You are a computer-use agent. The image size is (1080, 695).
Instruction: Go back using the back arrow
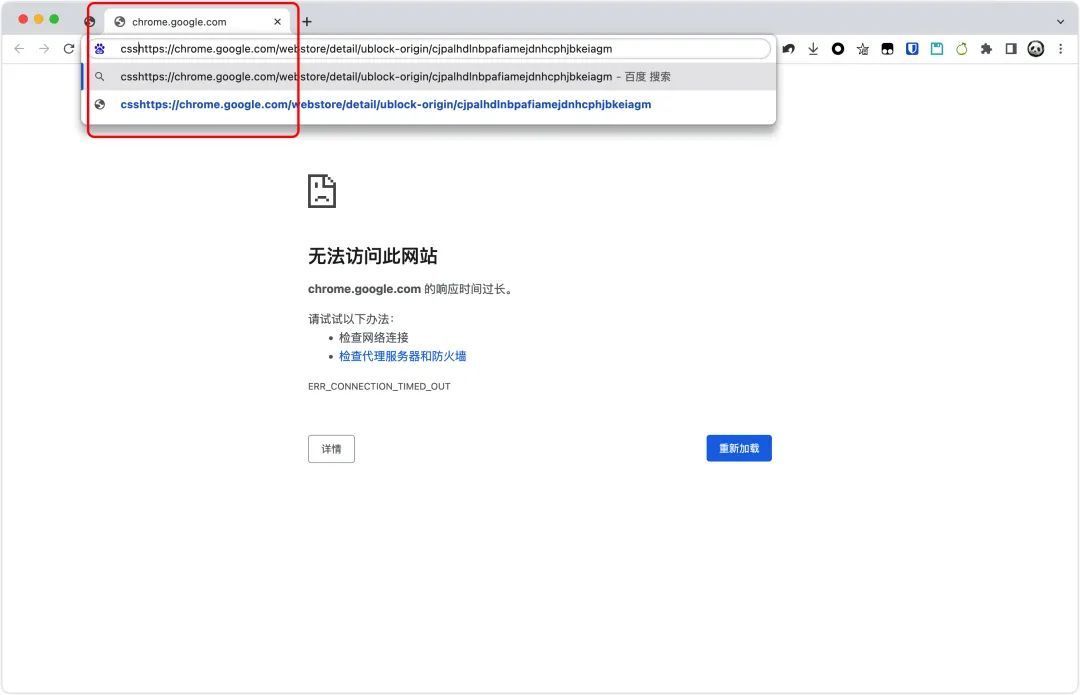pos(19,49)
